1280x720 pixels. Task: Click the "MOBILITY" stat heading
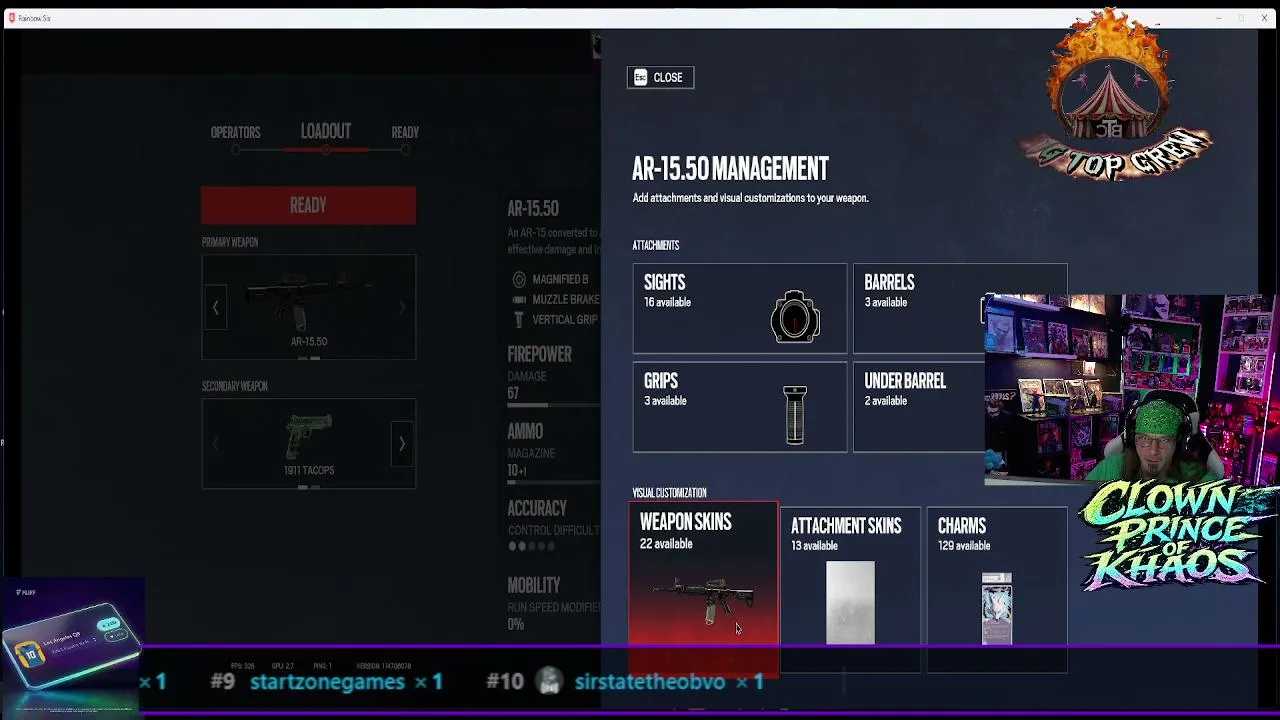533,585
